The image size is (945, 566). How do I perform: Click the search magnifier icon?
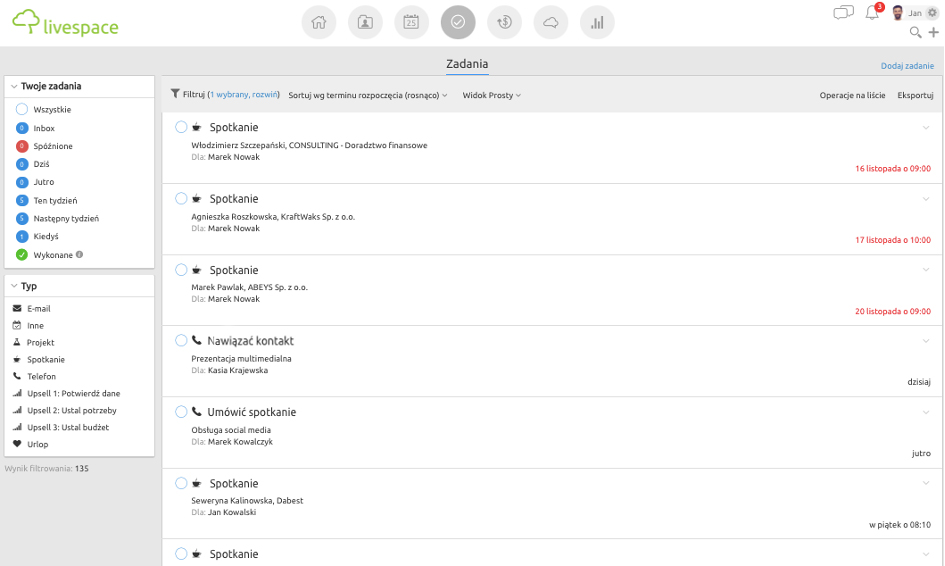click(915, 33)
